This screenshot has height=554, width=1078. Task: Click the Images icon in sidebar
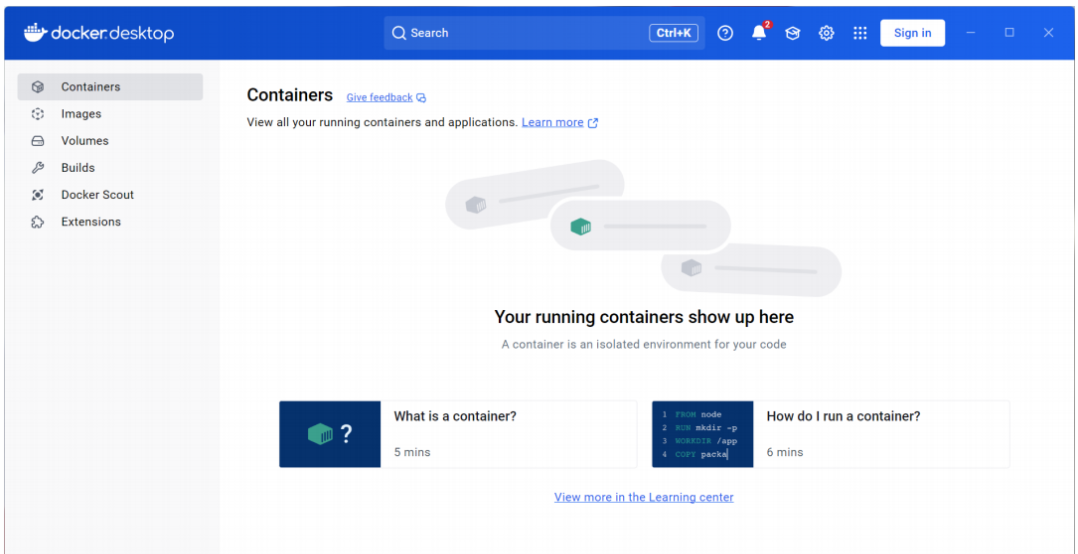[x=38, y=114]
